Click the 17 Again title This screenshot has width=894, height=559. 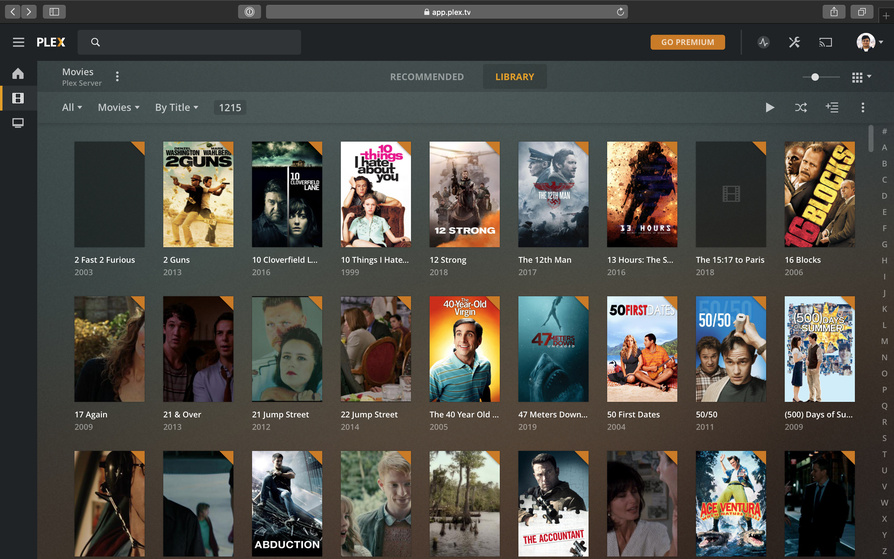pos(91,415)
